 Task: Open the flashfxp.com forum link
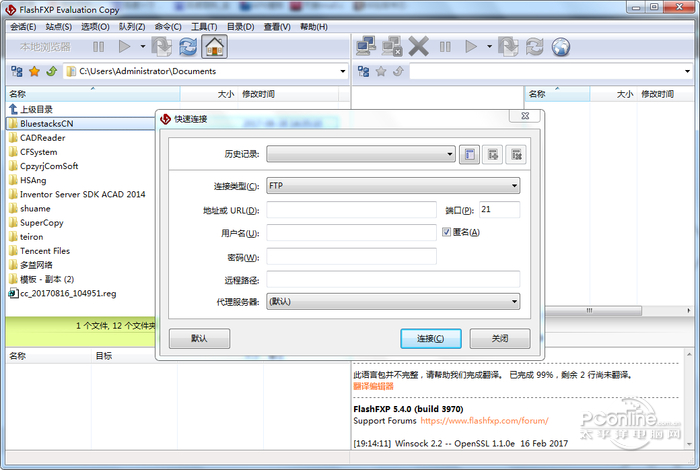[x=484, y=421]
